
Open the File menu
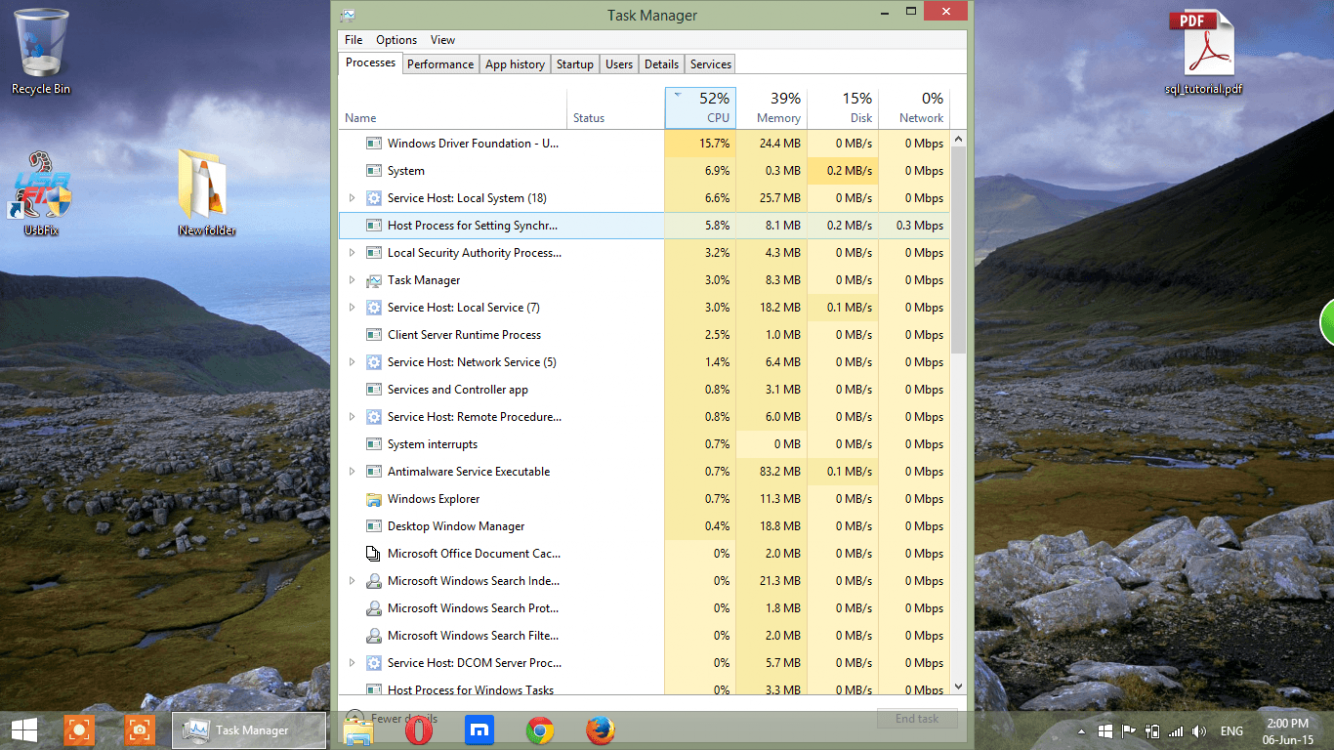(x=354, y=40)
